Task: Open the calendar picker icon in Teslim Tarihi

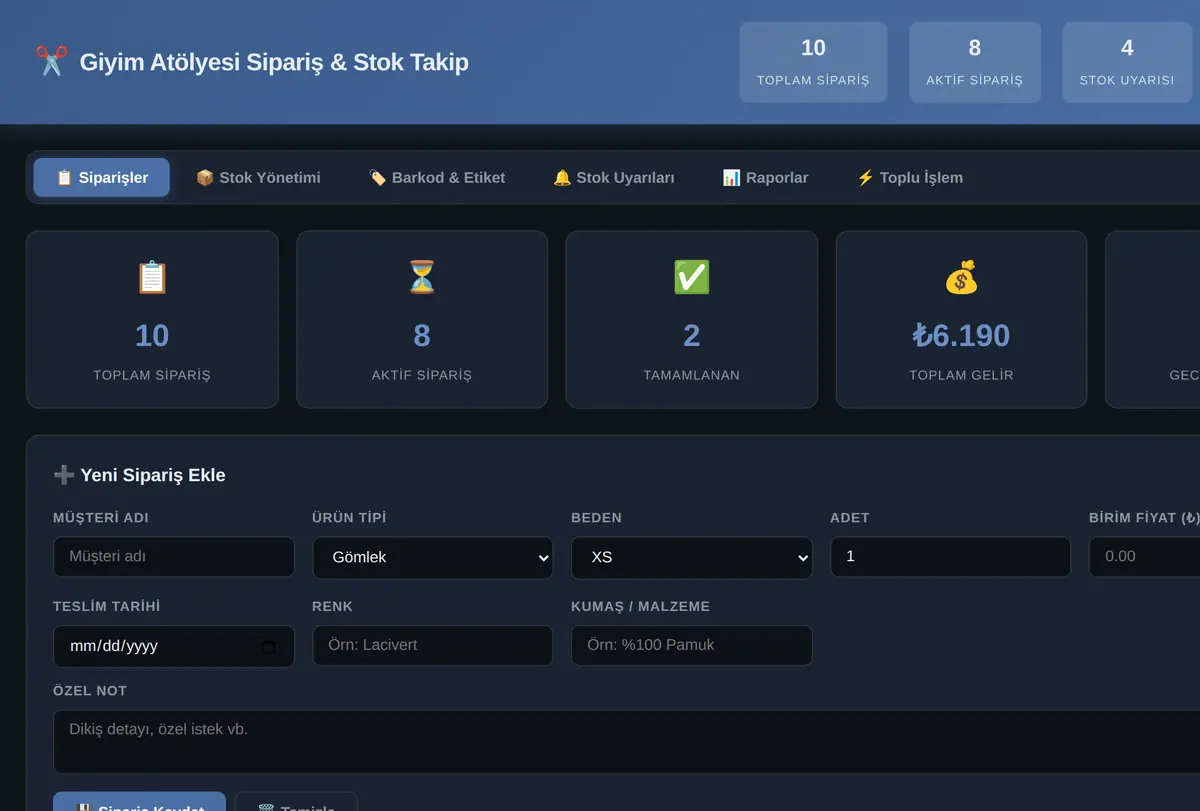Action: (268, 646)
